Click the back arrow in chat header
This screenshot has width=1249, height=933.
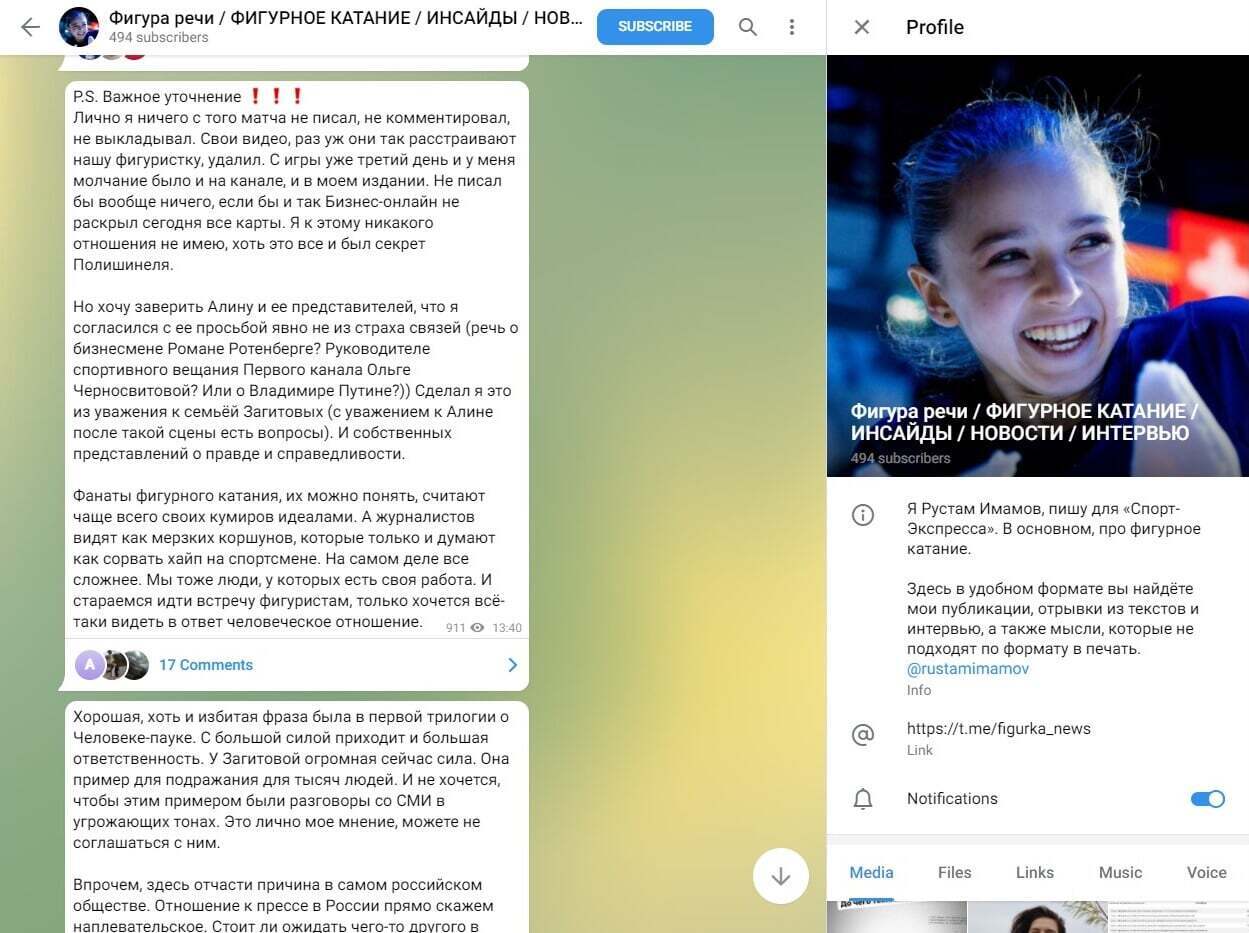(30, 27)
